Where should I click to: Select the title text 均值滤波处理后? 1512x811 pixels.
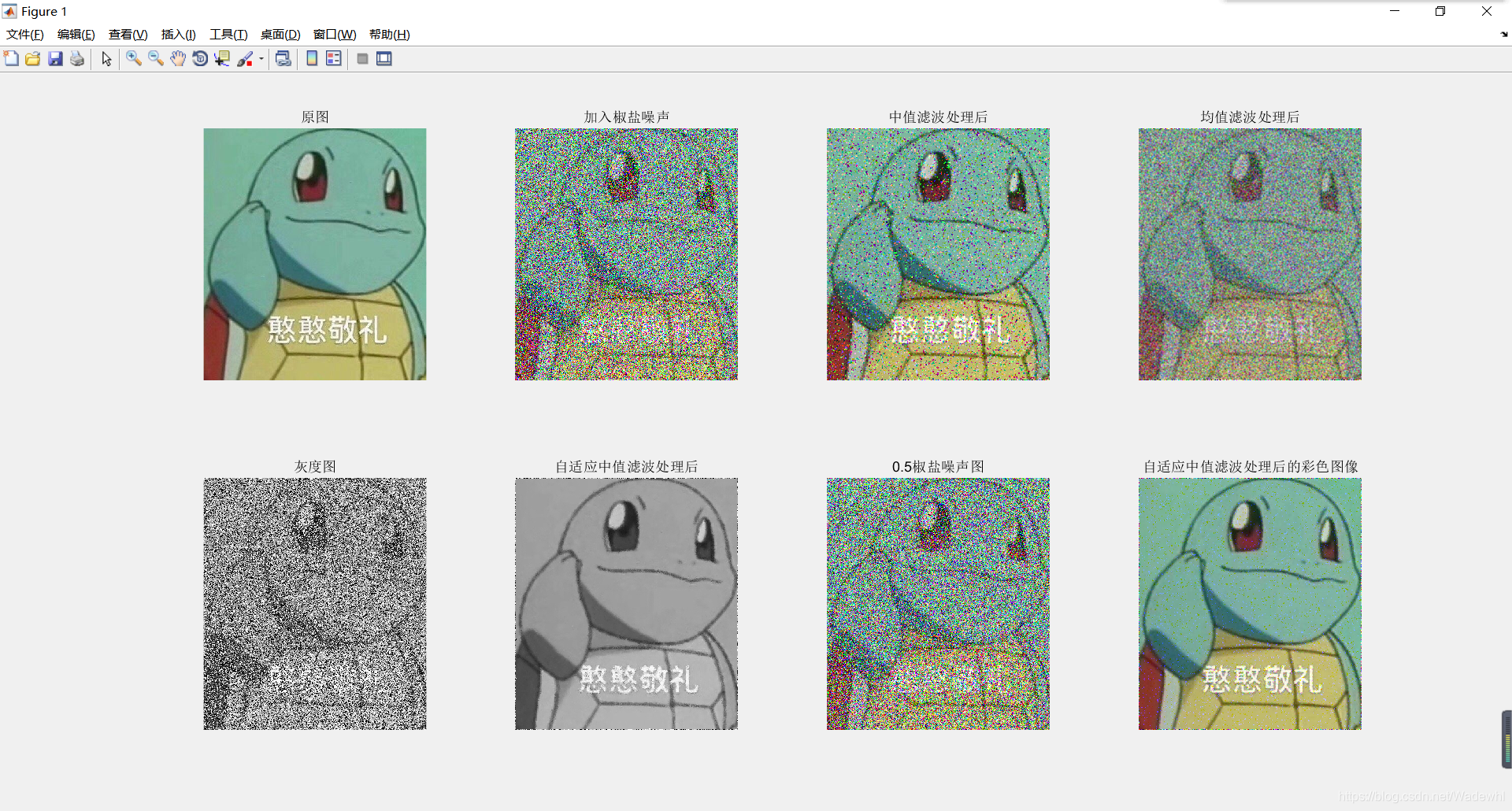[x=1250, y=117]
